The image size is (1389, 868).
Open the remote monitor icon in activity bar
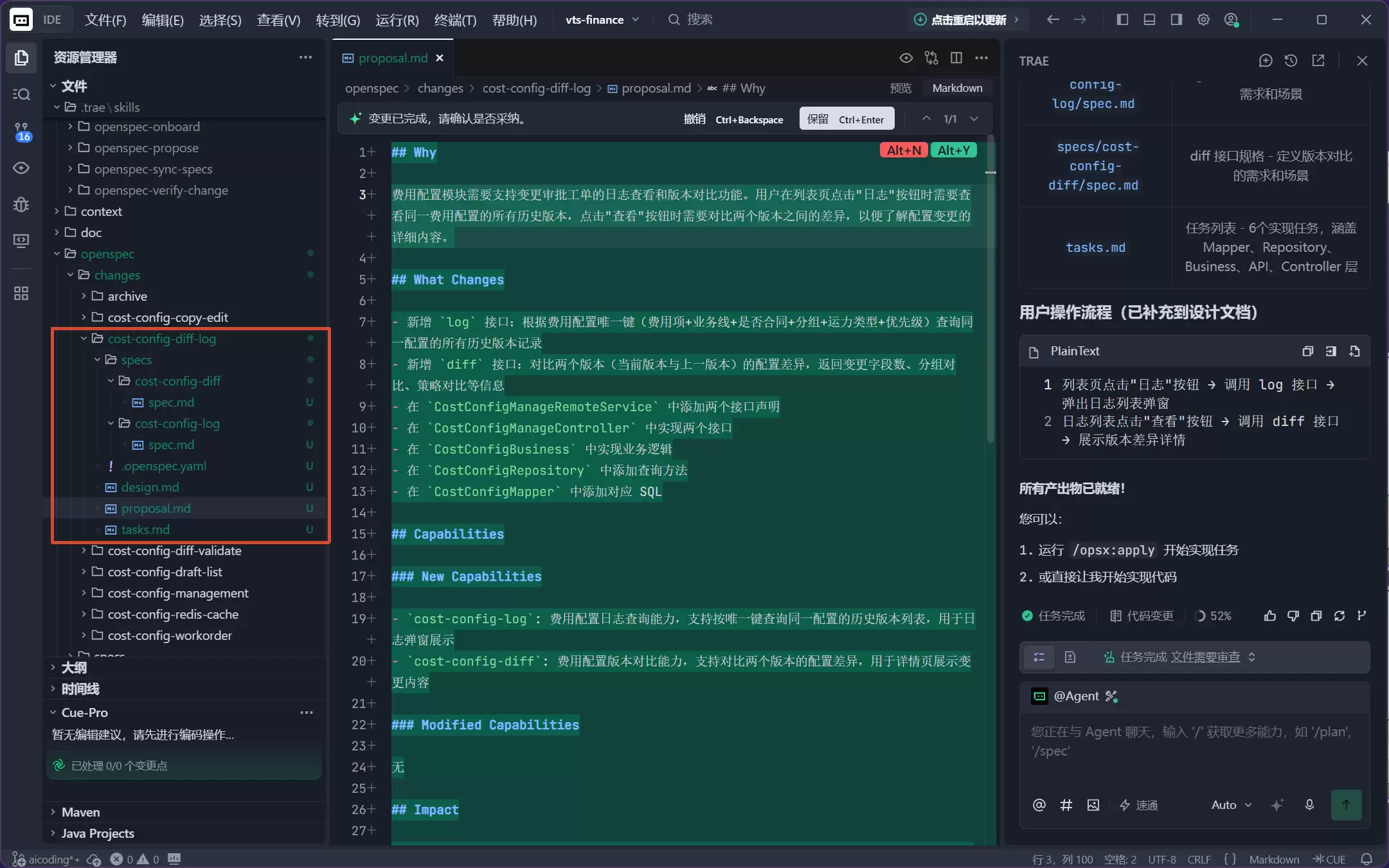(x=21, y=241)
